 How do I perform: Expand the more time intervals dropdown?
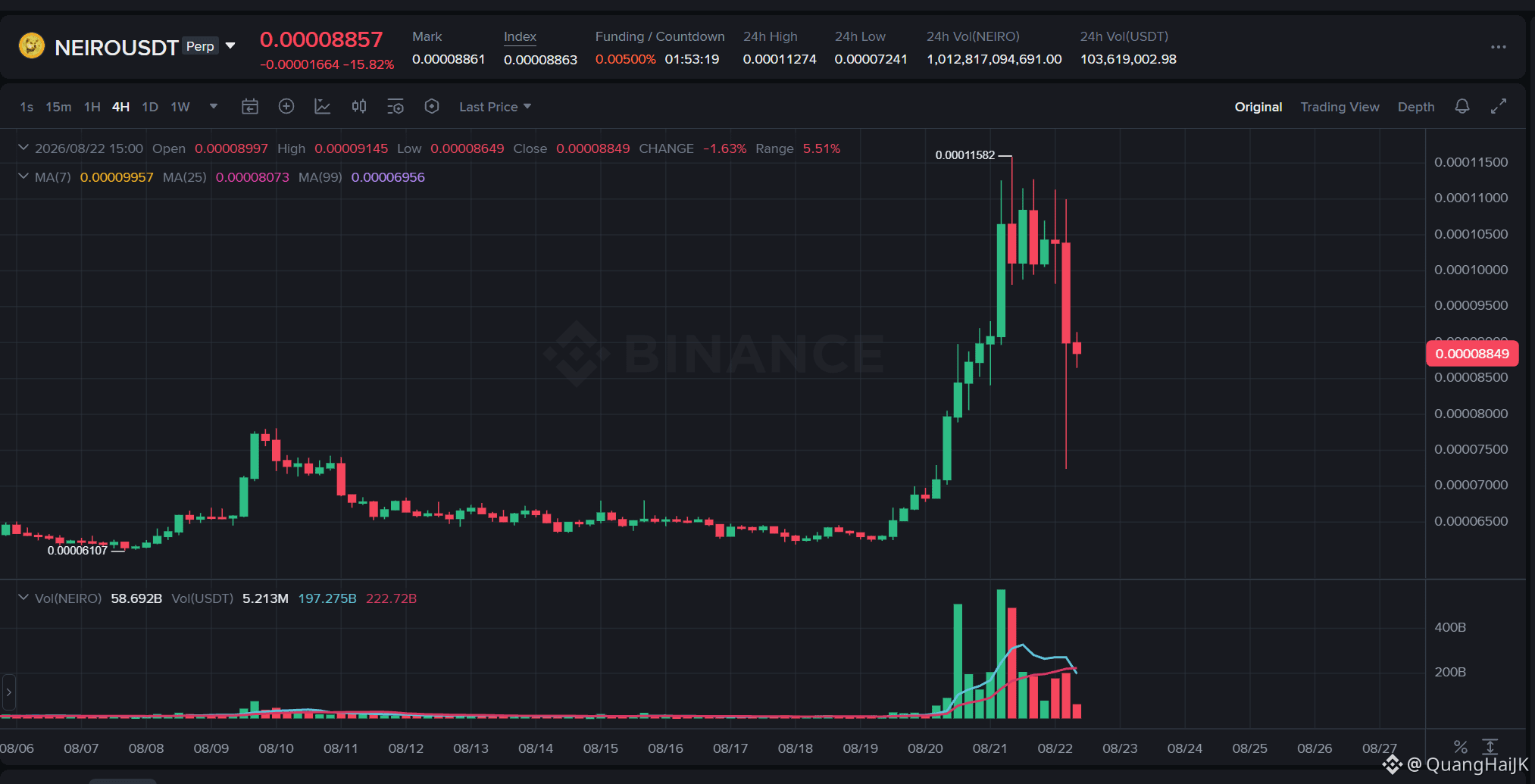(214, 107)
